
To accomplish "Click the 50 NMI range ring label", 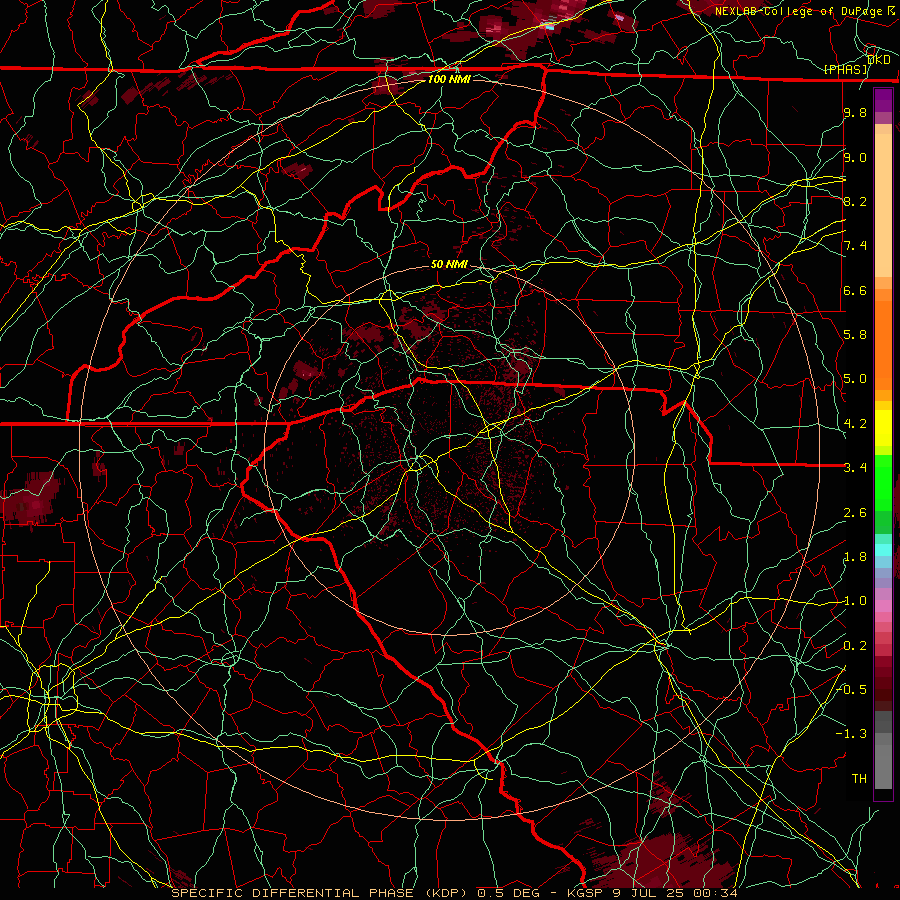I will click(x=449, y=264).
